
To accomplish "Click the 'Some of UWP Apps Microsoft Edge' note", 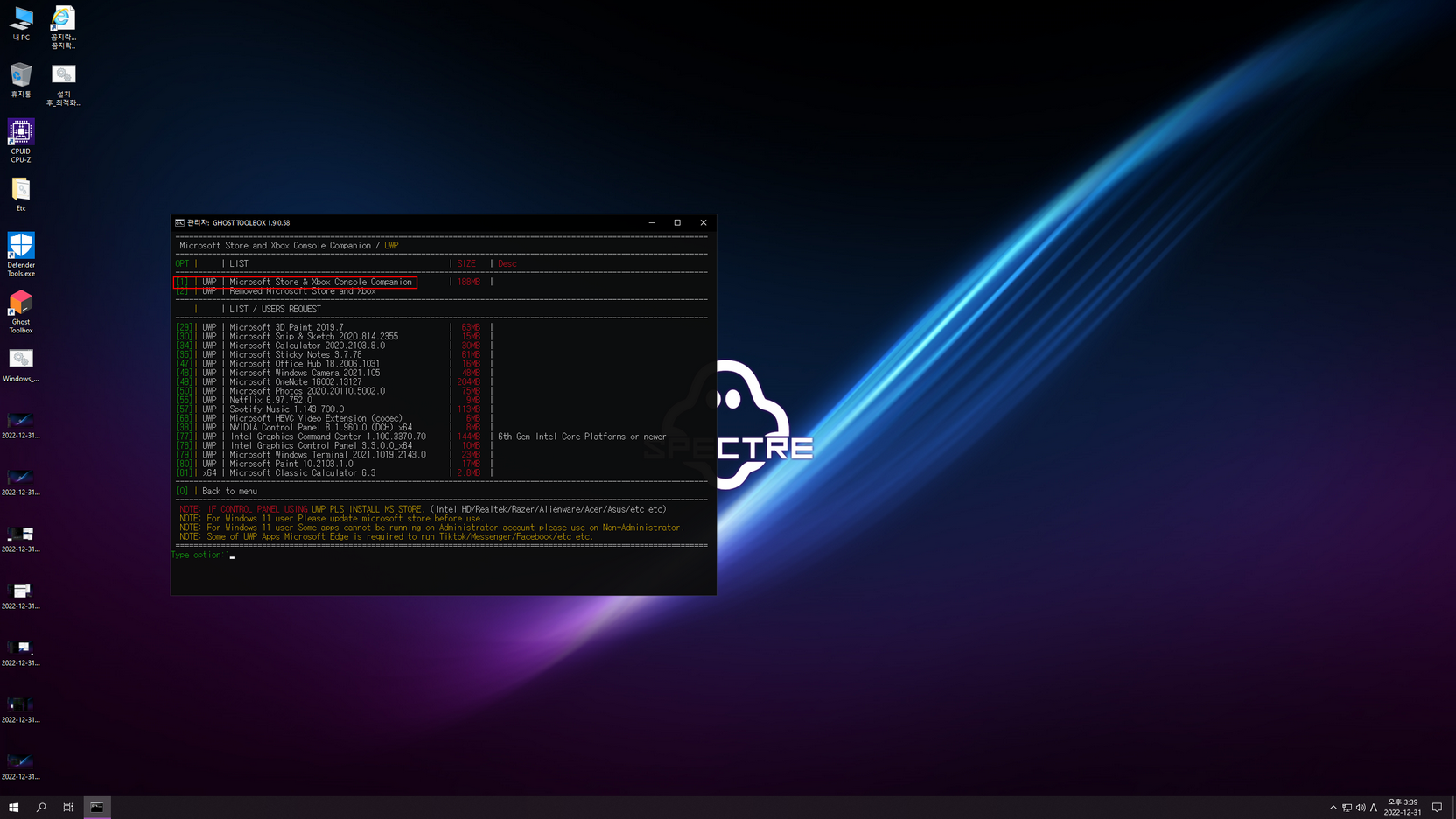I will 386,537.
